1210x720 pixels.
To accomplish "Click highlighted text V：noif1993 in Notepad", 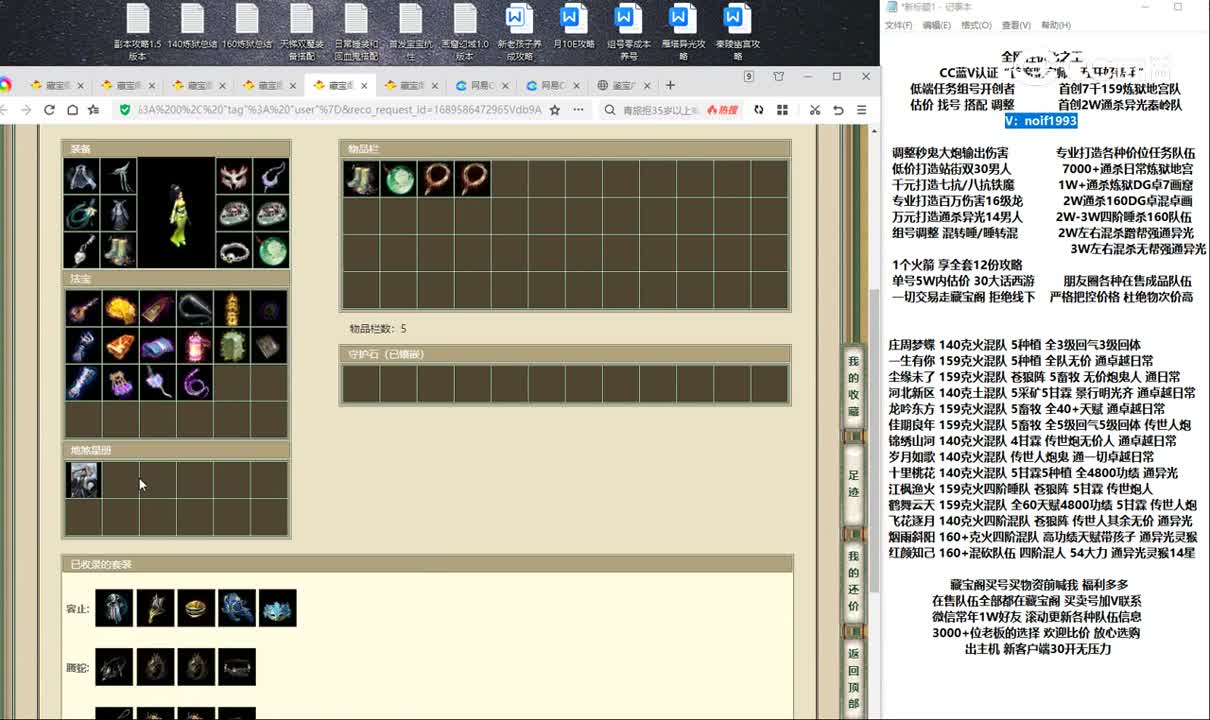I will (x=1040, y=121).
